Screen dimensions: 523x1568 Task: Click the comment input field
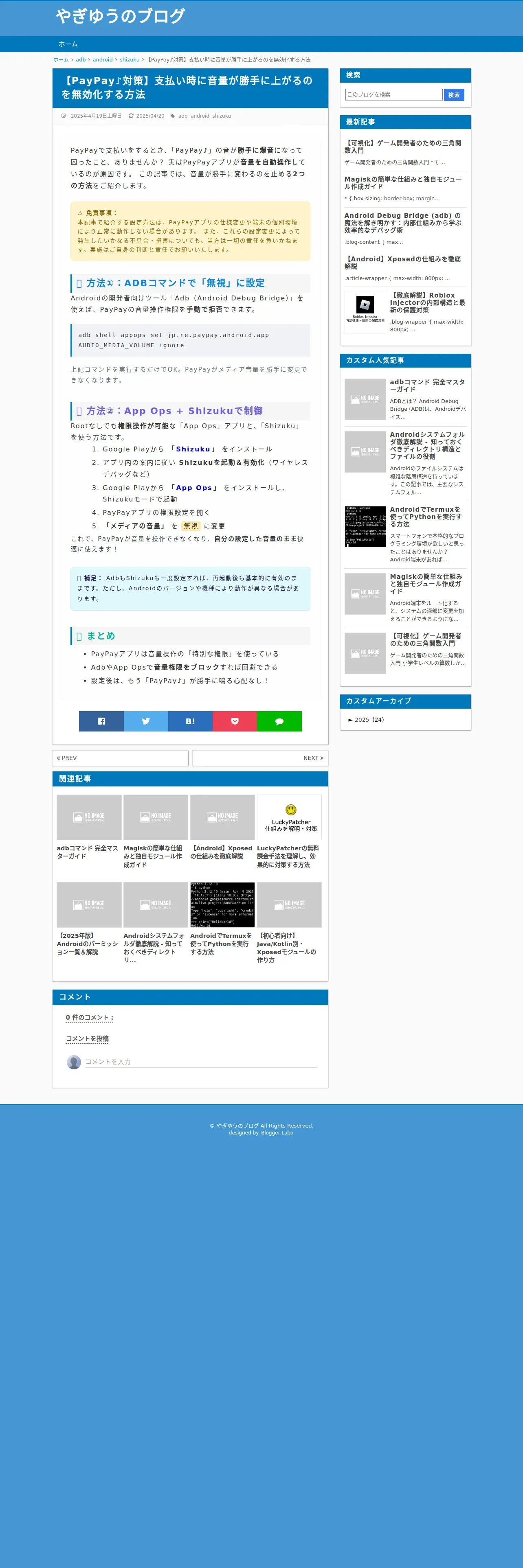click(201, 1062)
